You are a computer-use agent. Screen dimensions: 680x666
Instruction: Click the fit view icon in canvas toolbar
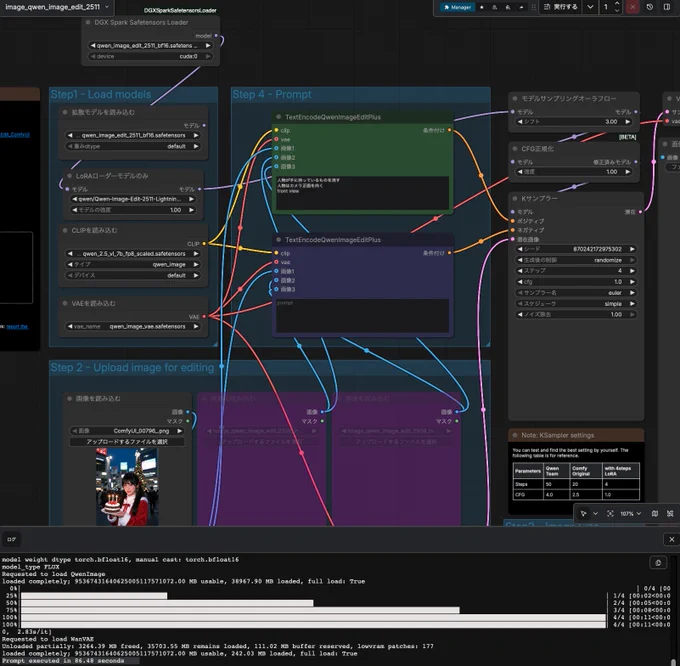pos(610,513)
